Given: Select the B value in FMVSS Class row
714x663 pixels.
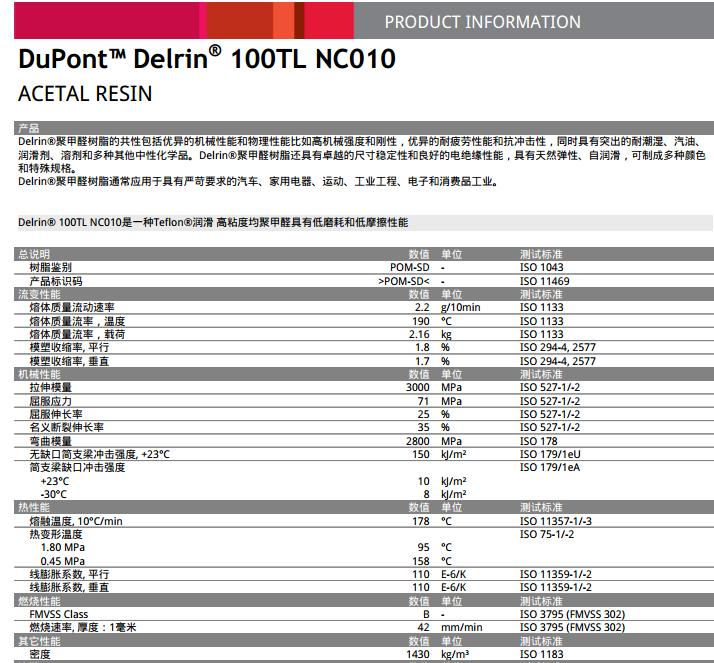Looking at the screenshot, I should click(x=426, y=614).
